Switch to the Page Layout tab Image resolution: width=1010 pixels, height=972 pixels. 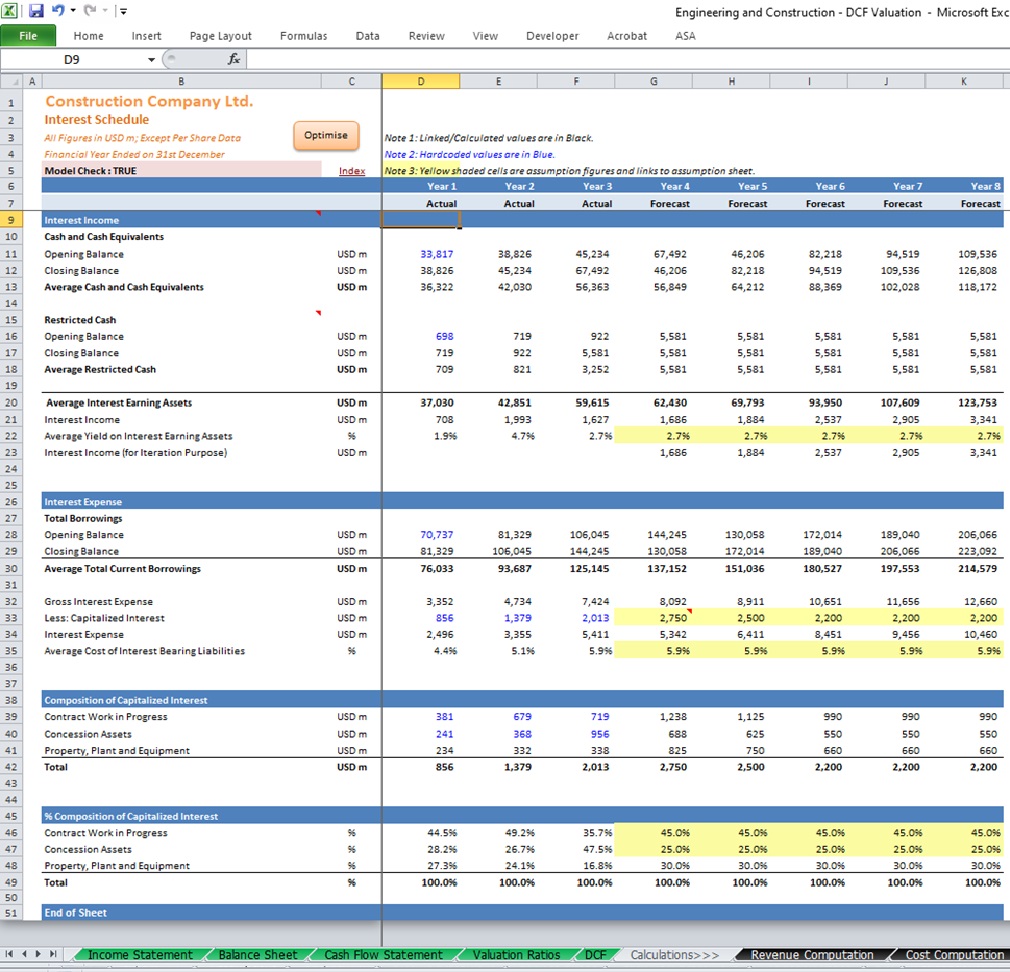220,36
